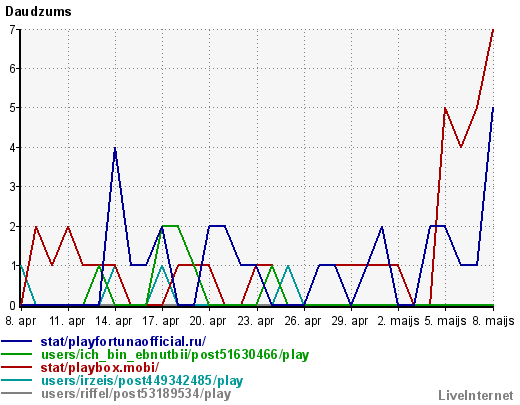Viewport: 520px width, 405px height.
Task: Click the '8. apr' x-axis label
Action: point(21,321)
